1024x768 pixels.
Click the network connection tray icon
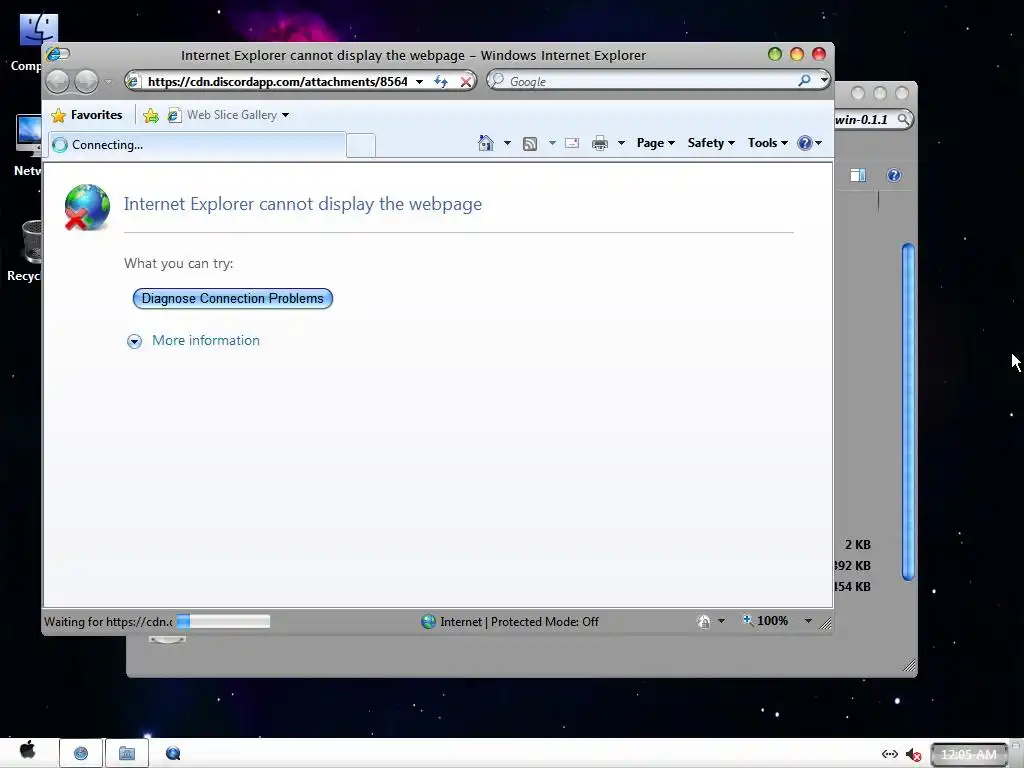(x=889, y=754)
